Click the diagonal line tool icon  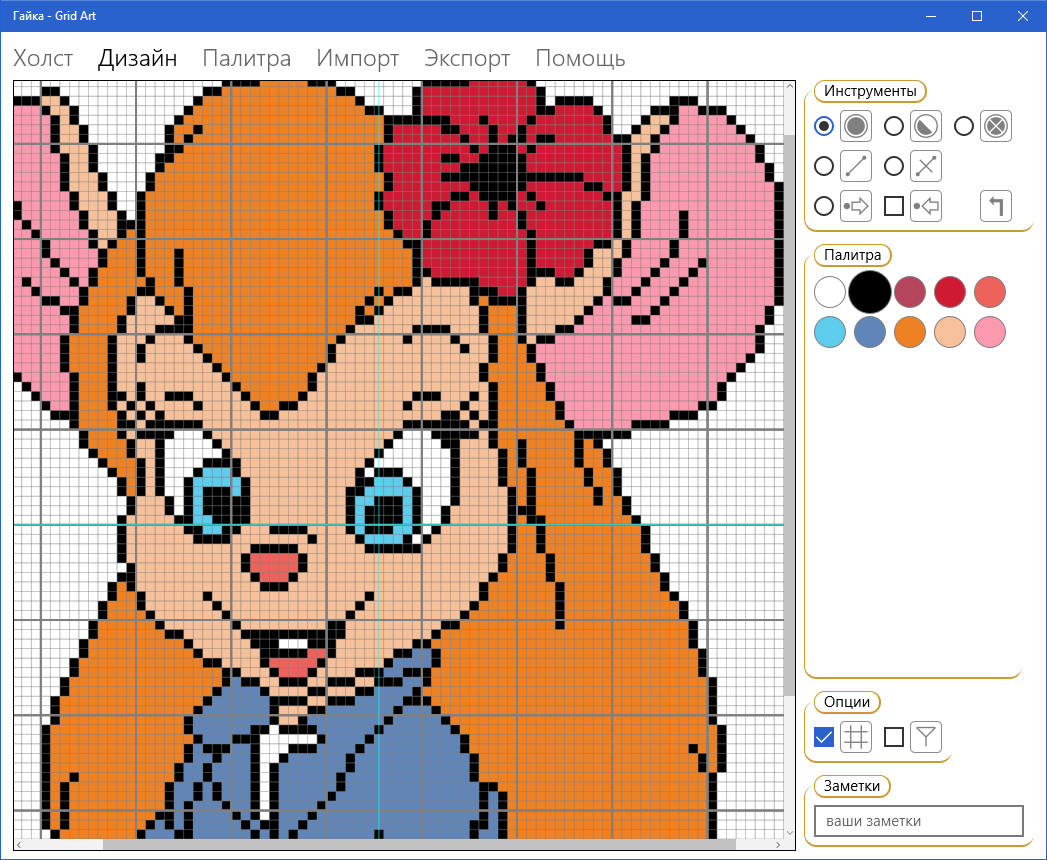click(856, 166)
